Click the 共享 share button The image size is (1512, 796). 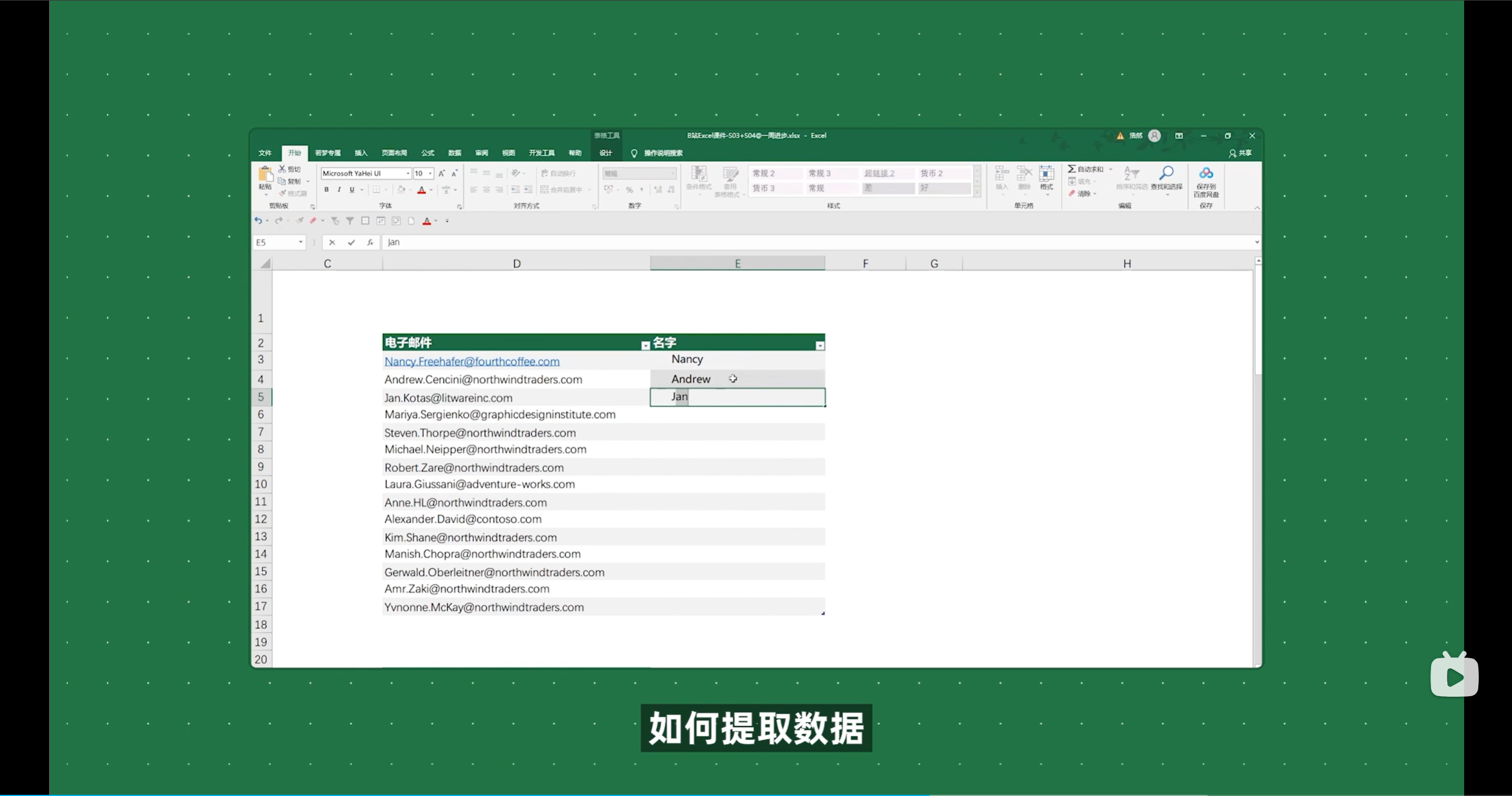[1240, 153]
